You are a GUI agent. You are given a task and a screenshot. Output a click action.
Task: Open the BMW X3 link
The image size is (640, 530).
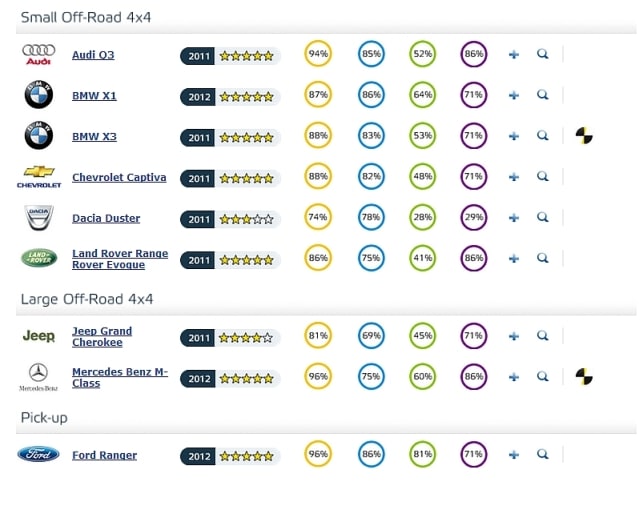[x=94, y=136]
